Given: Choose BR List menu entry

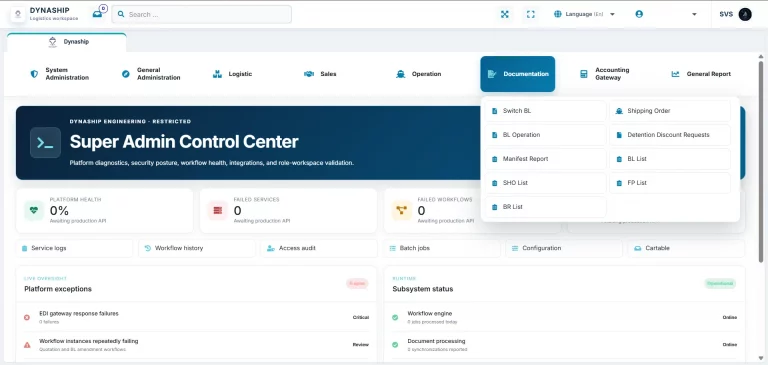Looking at the screenshot, I should [546, 207].
